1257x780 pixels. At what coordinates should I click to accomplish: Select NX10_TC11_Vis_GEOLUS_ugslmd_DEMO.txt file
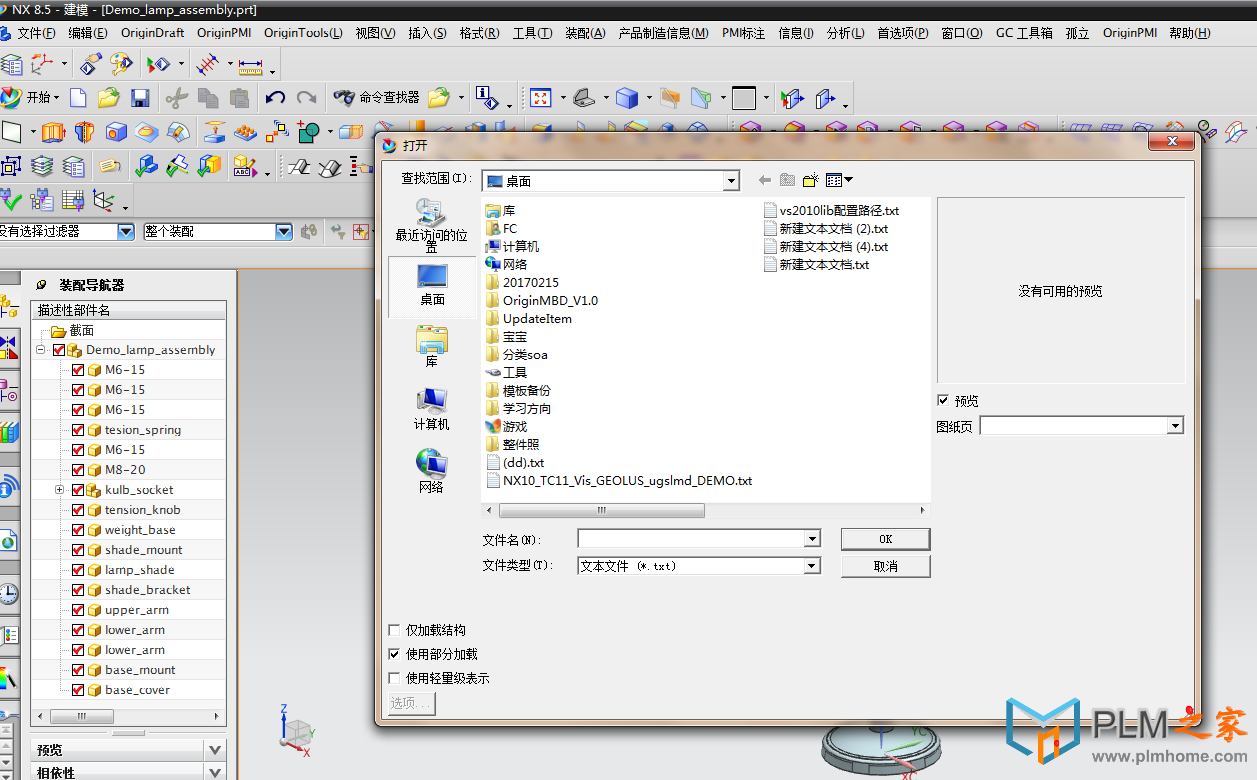[x=618, y=480]
